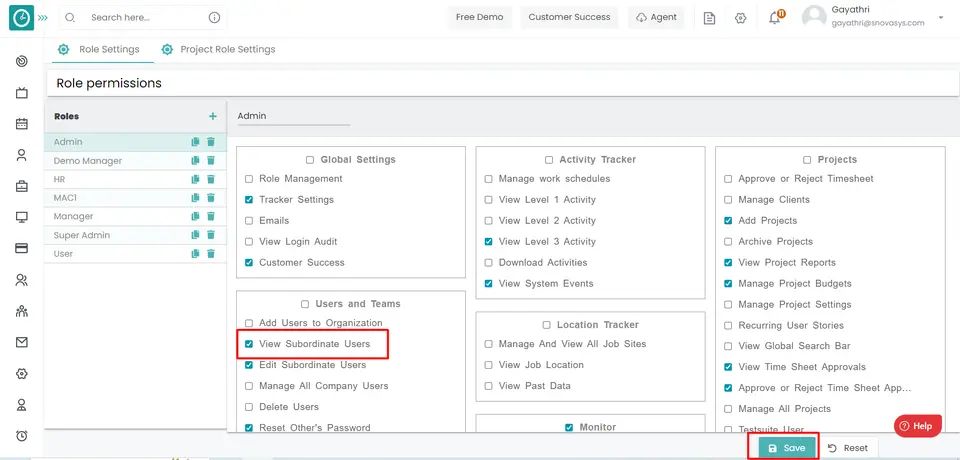Open the mail icon in left sidebar
This screenshot has height=460, width=960.
pyautogui.click(x=21, y=342)
